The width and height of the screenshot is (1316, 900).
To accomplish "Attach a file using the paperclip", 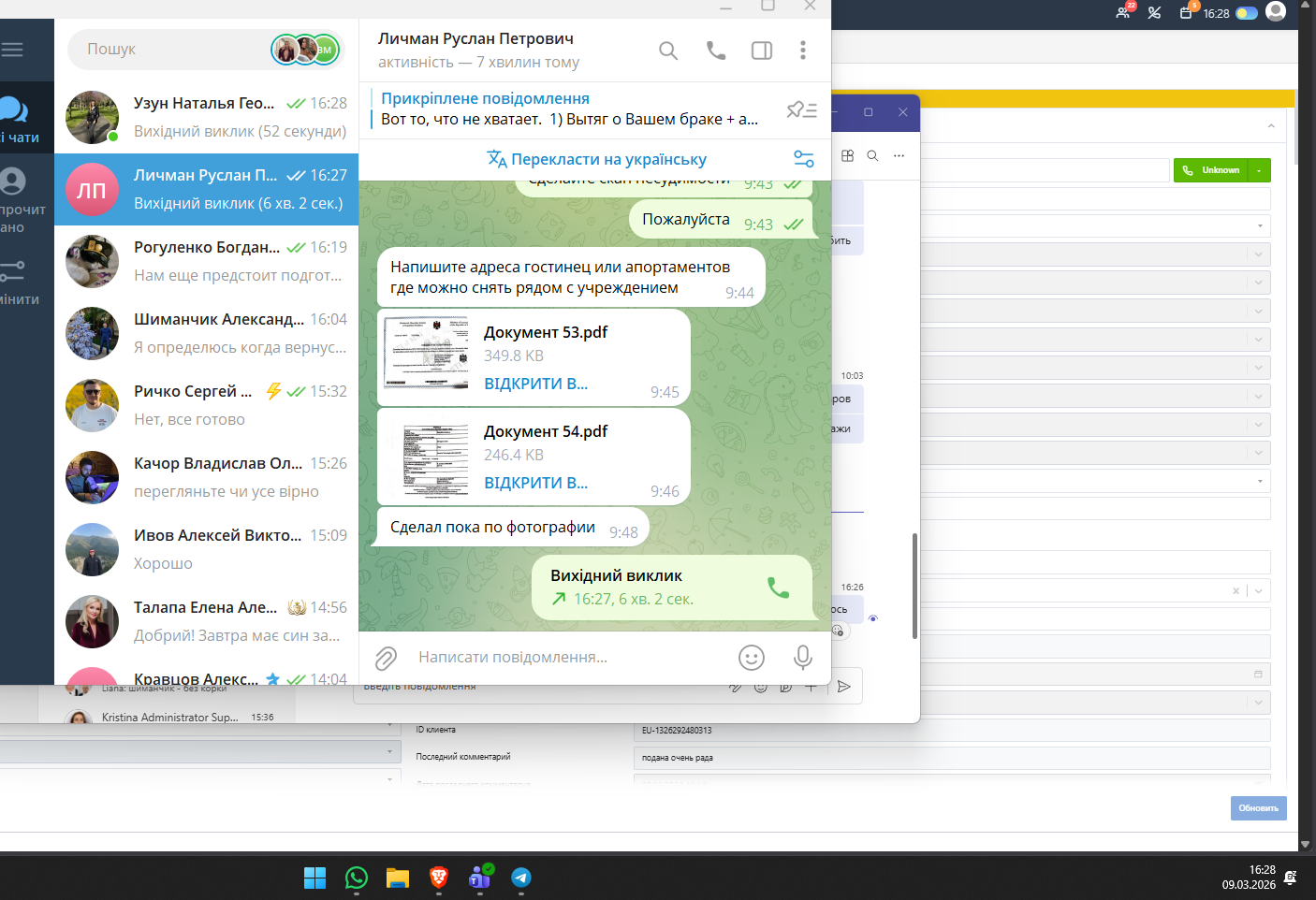I will pos(386,659).
